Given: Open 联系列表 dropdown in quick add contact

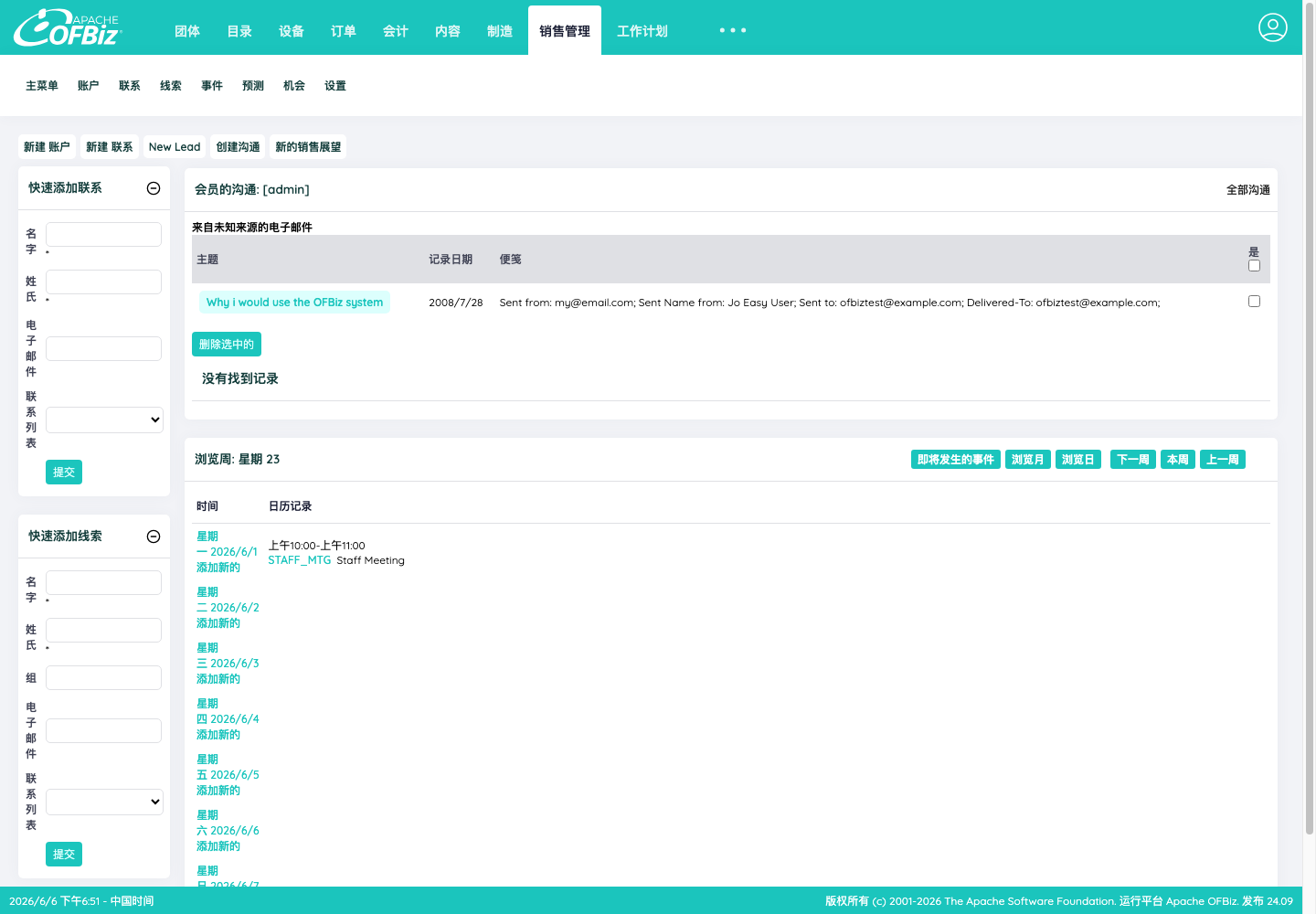Looking at the screenshot, I should pos(104,420).
